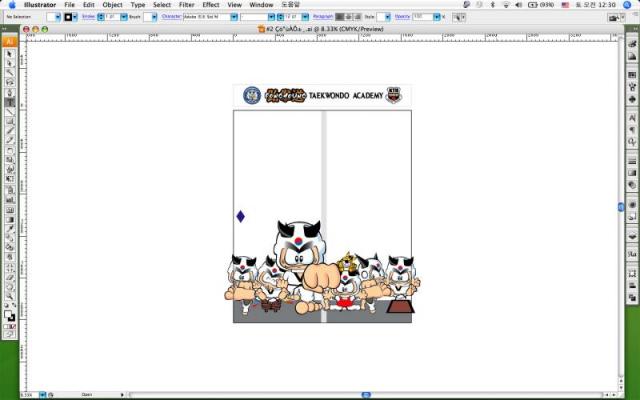Click the vertical scrollbar thumb
Image resolution: width=640 pixels, height=400 pixels.
tap(621, 207)
